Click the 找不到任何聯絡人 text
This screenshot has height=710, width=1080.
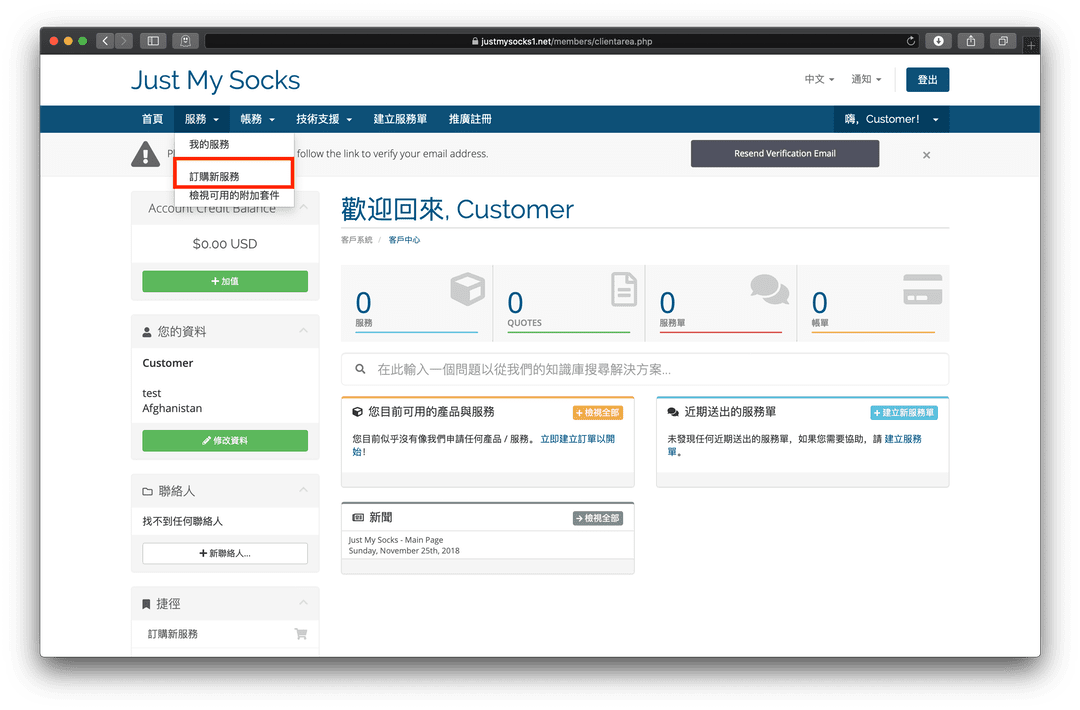click(183, 521)
